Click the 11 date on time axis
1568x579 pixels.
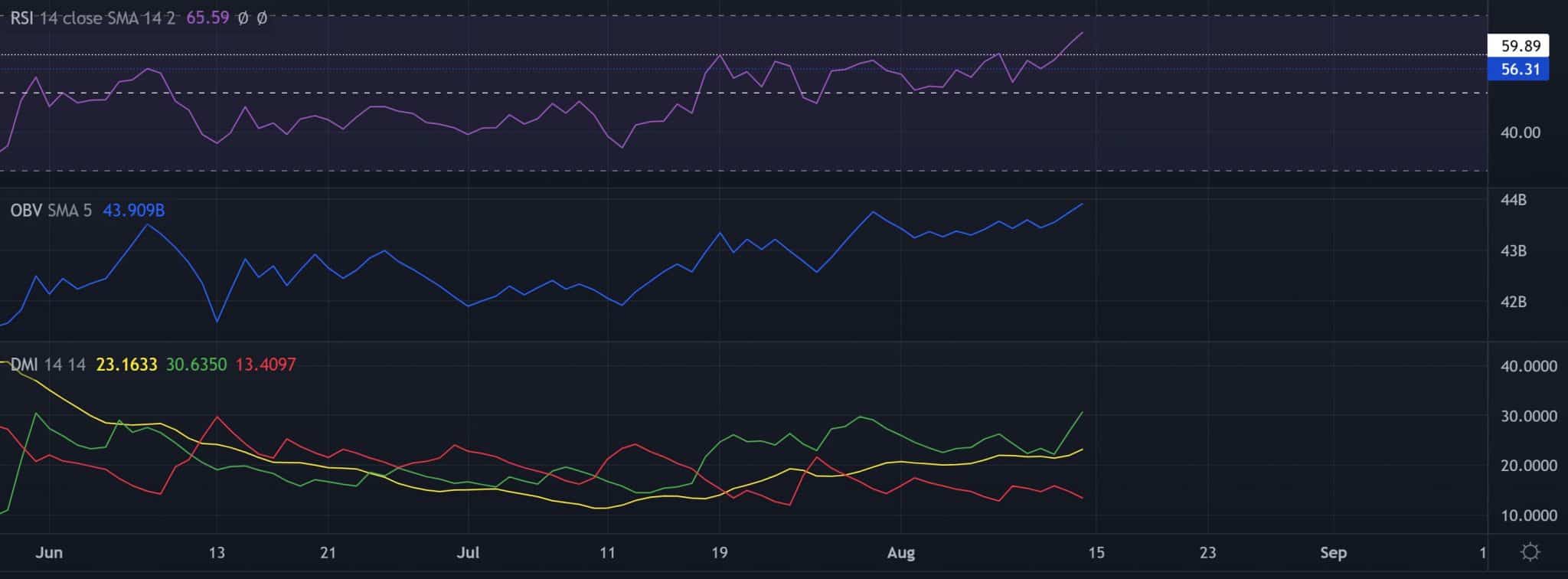(x=607, y=552)
